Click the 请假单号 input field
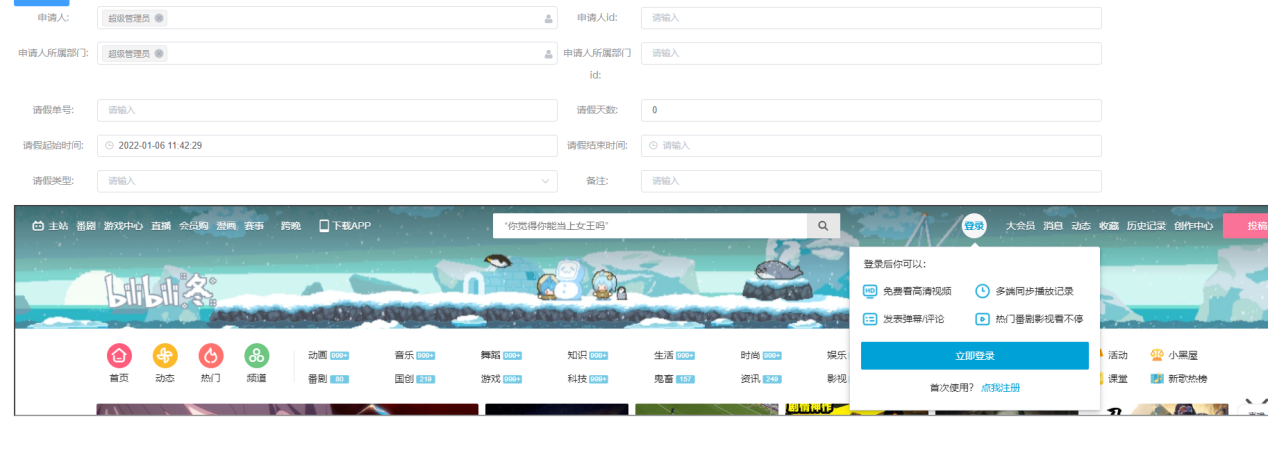The width and height of the screenshot is (1268, 462). pyautogui.click(x=327, y=110)
